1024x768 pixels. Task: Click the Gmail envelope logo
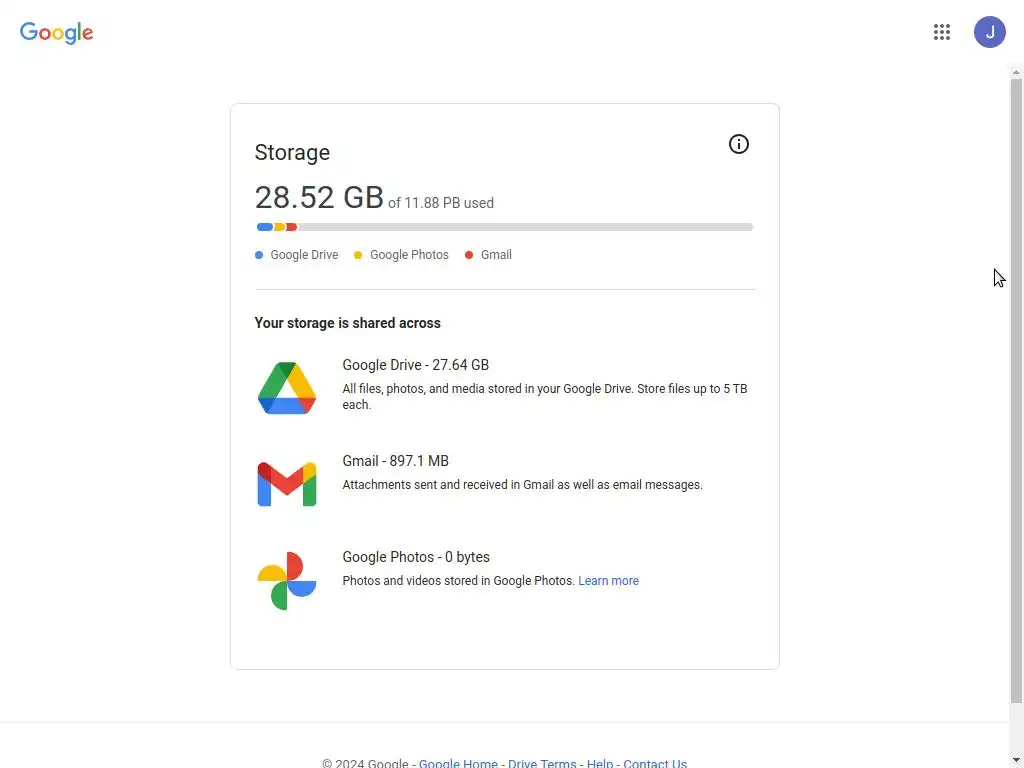pos(287,484)
